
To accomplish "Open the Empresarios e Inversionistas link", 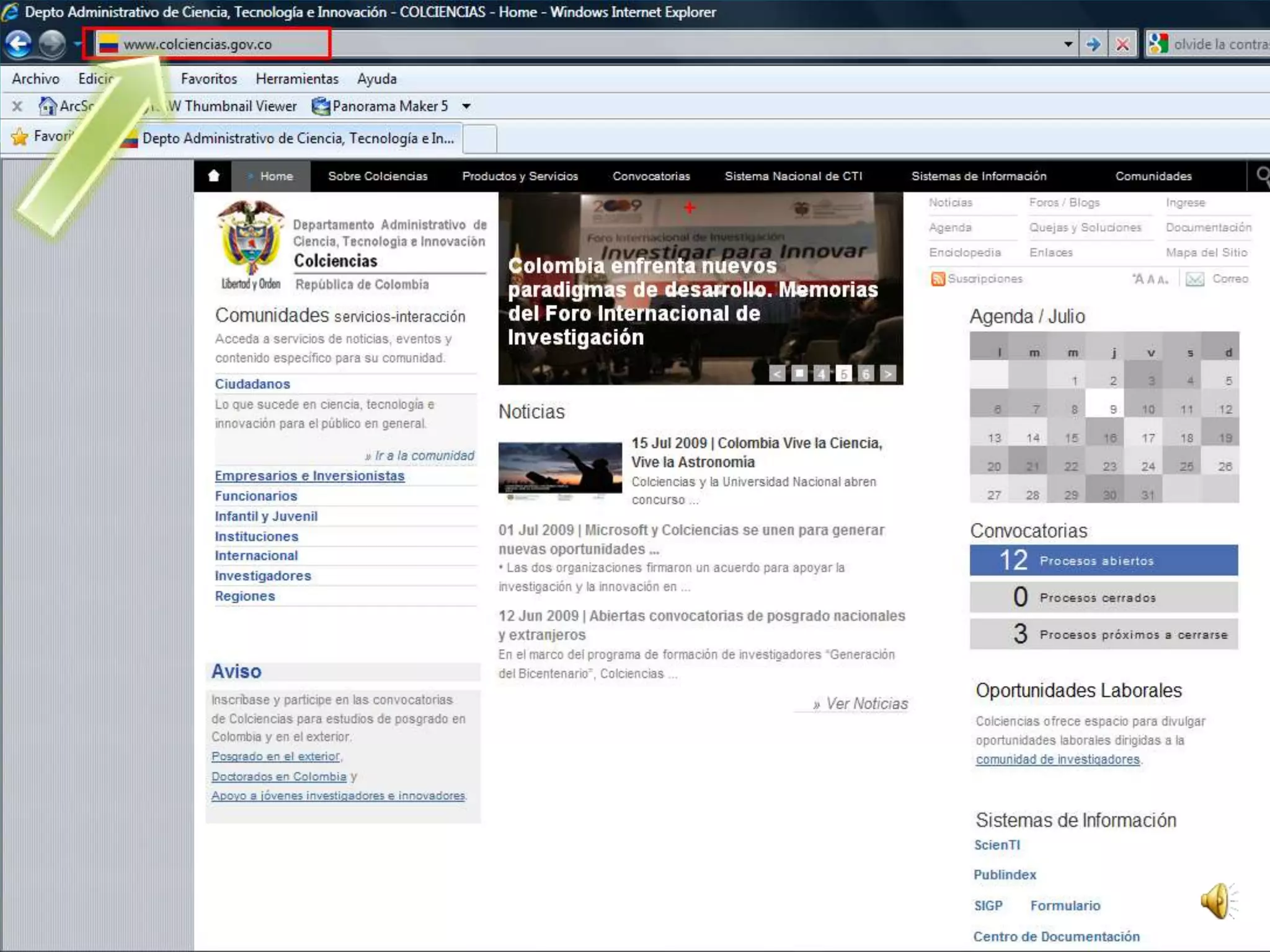I will coord(309,476).
